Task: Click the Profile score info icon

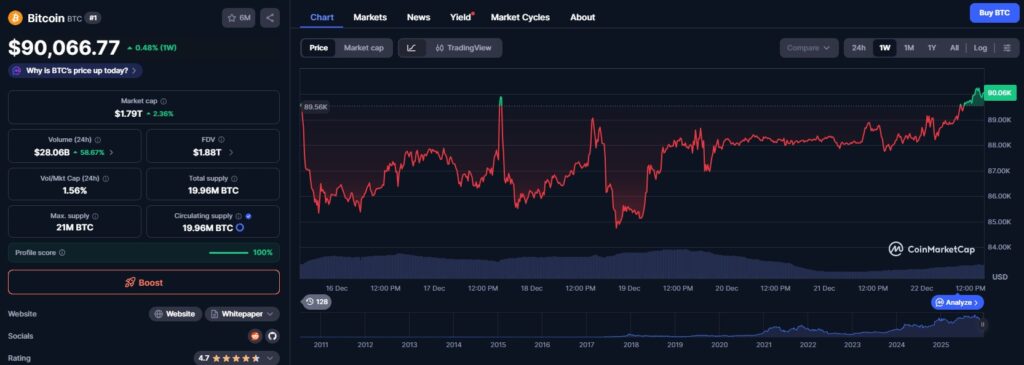Action: [62, 253]
